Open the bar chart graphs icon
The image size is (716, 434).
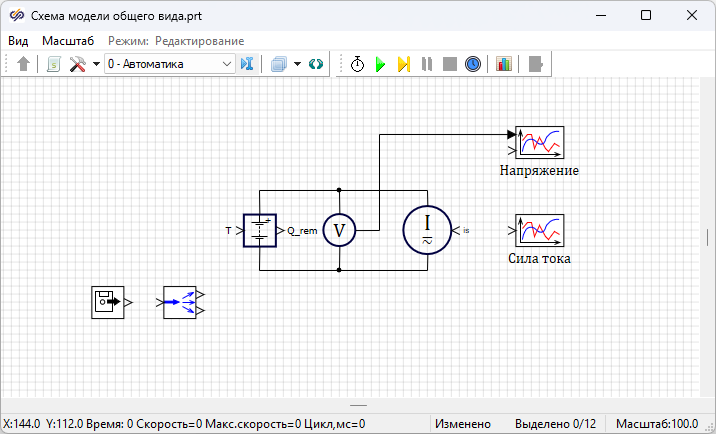pos(504,64)
